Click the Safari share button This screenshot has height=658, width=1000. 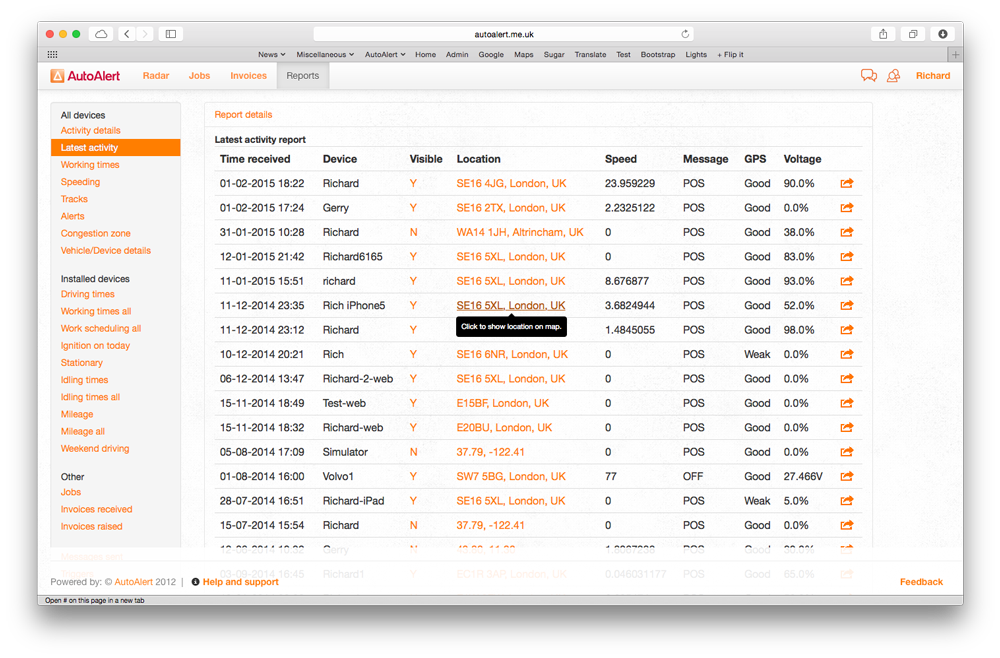883,34
